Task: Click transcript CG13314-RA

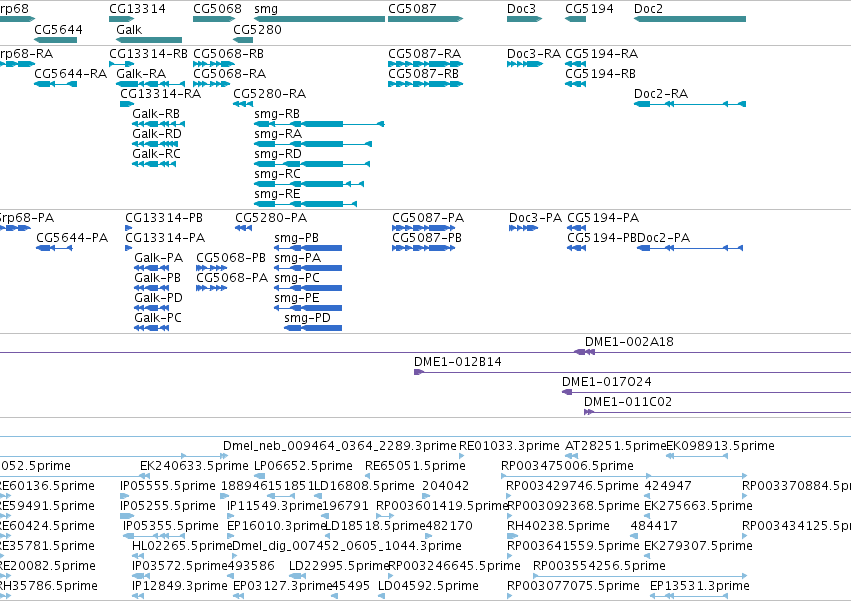Action: pos(127,104)
